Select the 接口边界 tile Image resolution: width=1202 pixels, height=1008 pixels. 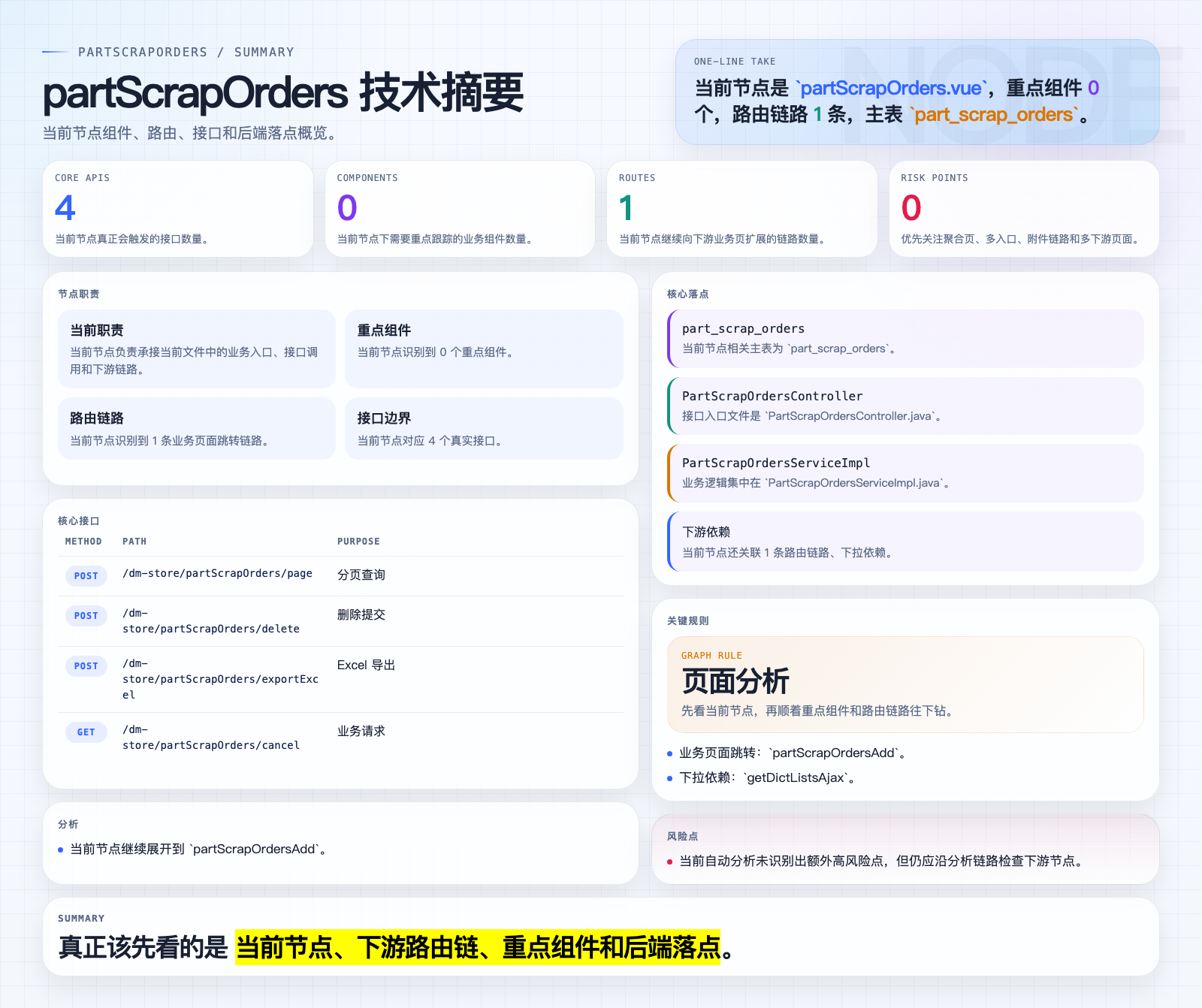coord(484,428)
